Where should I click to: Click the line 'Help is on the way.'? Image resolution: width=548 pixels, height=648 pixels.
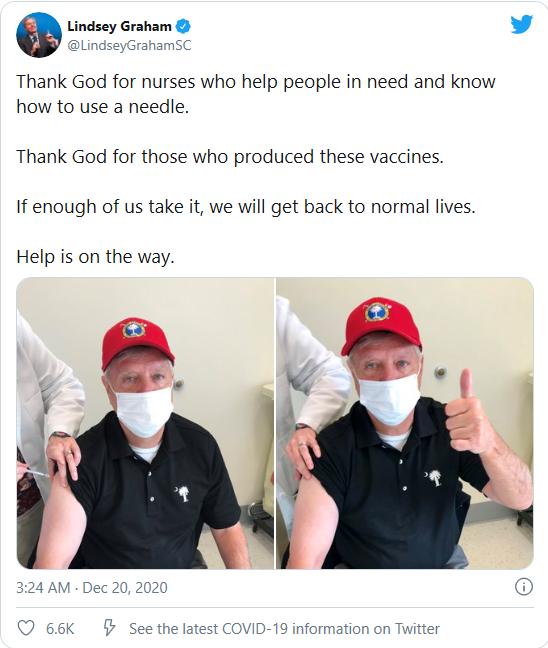click(95, 257)
